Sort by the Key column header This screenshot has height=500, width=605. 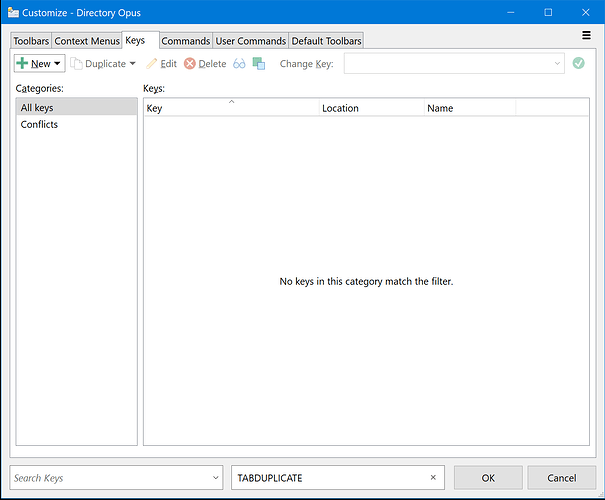pyautogui.click(x=232, y=108)
